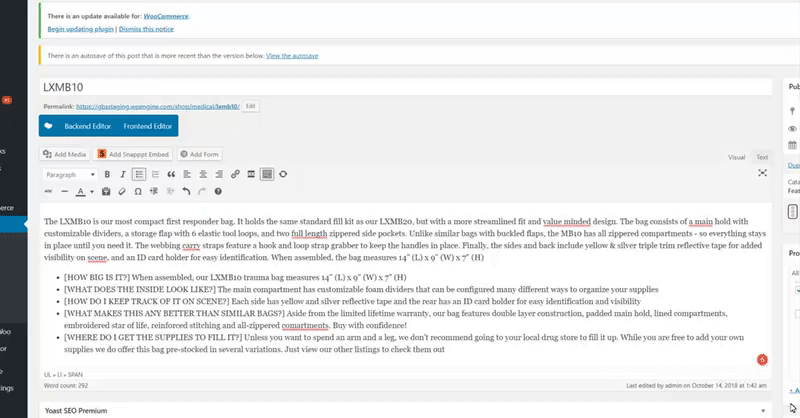Click 'Last edited by admin' status text
800x418 pixels.
coord(696,386)
